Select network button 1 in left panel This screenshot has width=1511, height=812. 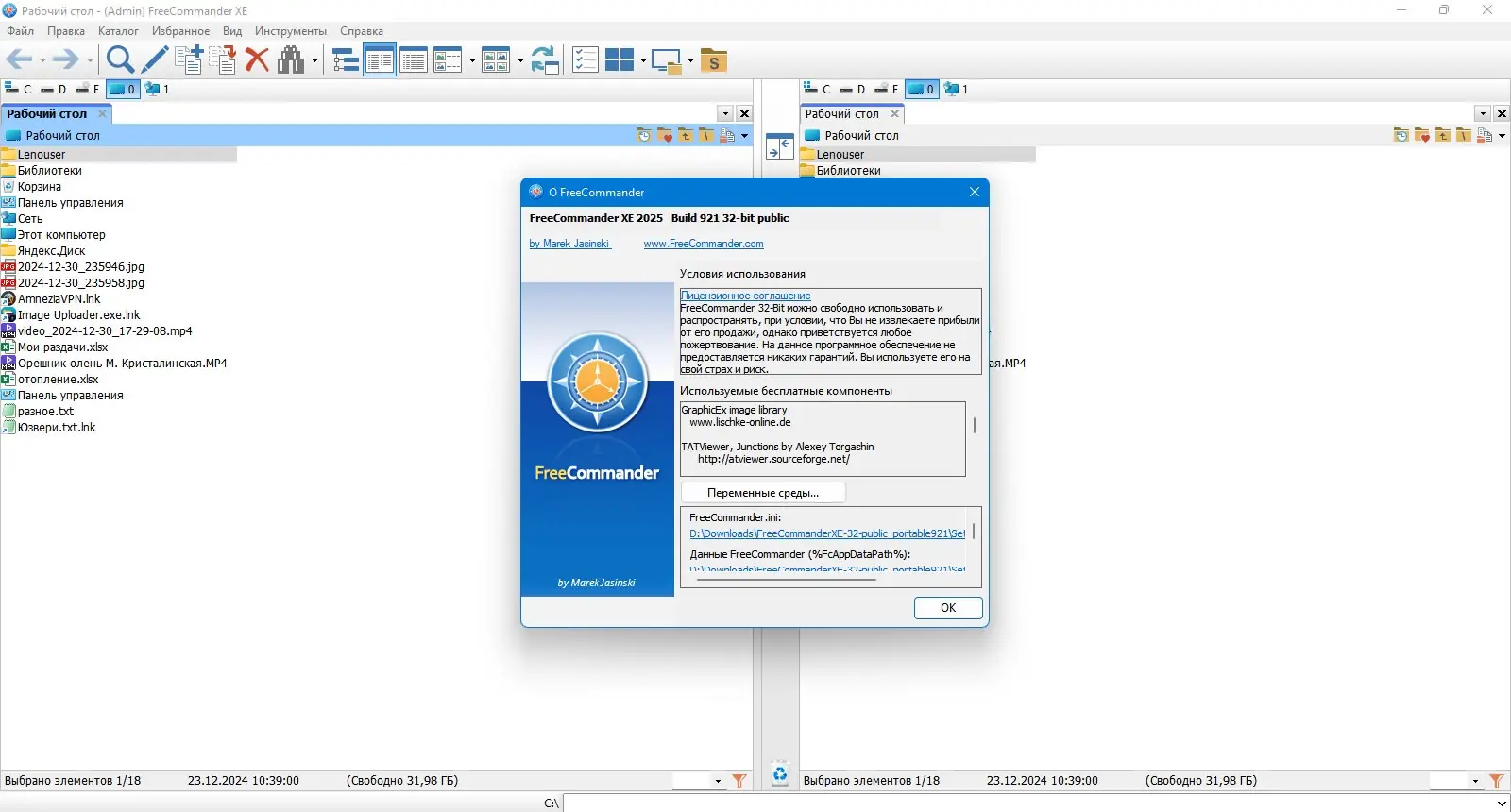[x=158, y=89]
